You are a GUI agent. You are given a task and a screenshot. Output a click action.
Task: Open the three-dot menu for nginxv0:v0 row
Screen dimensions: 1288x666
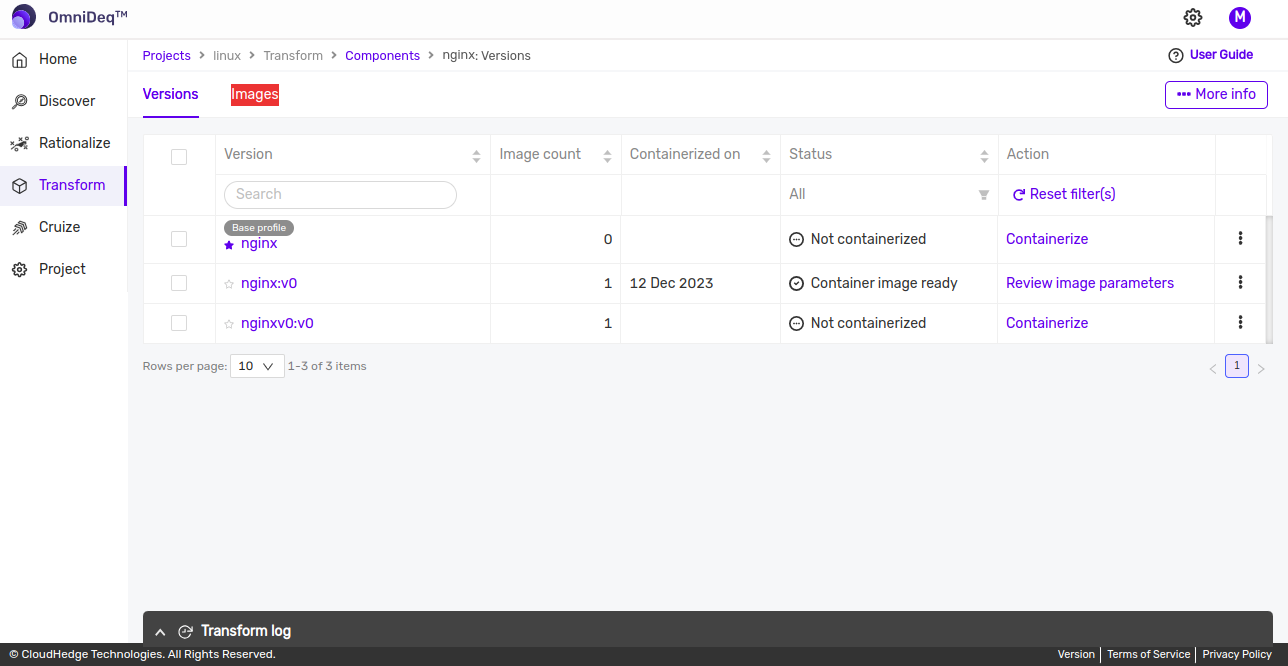click(1240, 322)
